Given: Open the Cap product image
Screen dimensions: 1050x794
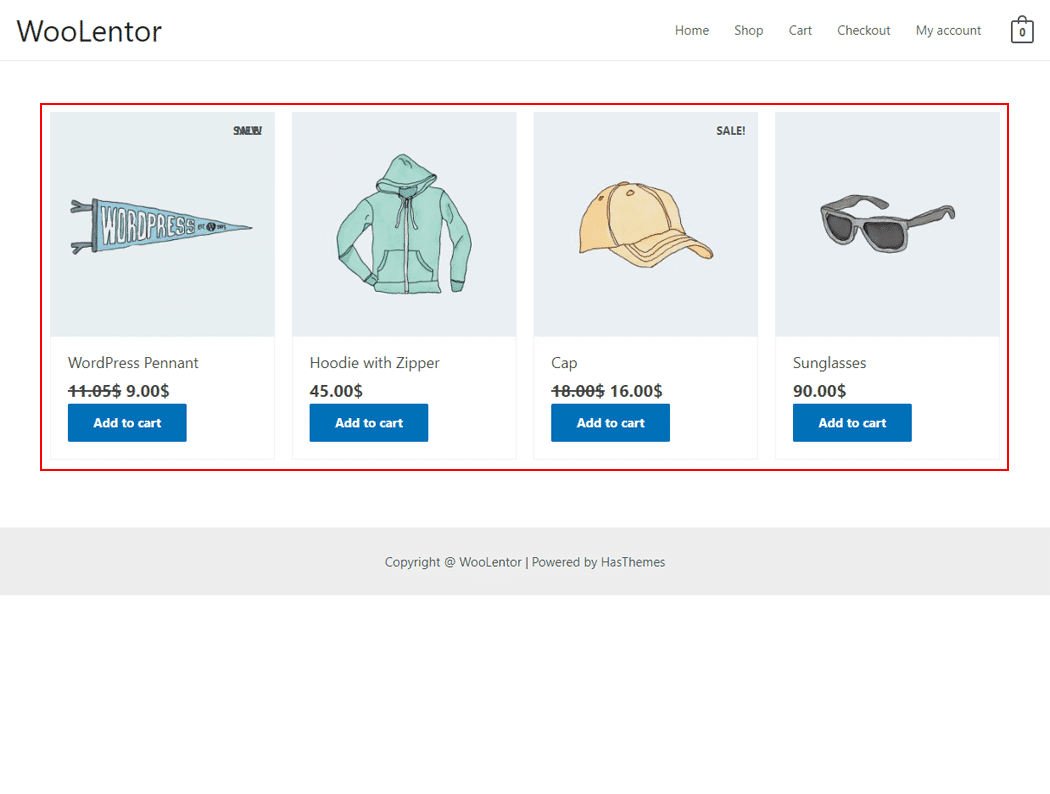Looking at the screenshot, I should pos(645,224).
